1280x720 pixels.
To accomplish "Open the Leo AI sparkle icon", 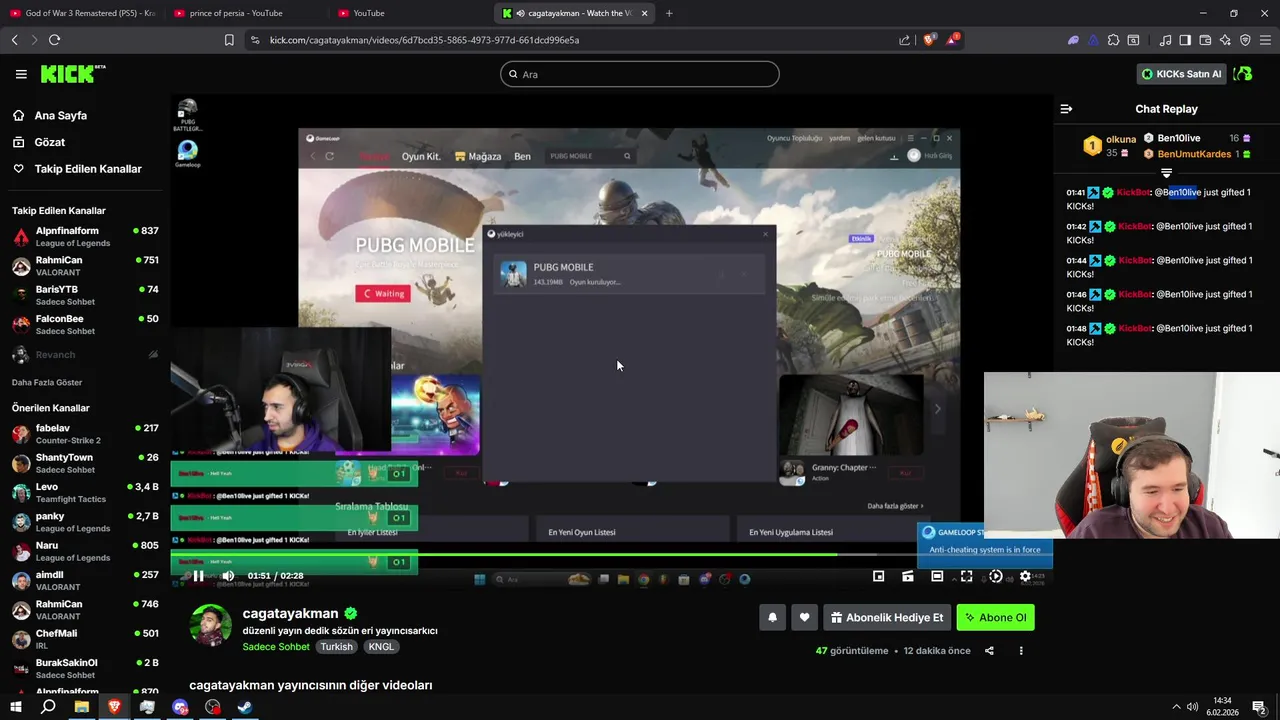I will [x=1225, y=40].
